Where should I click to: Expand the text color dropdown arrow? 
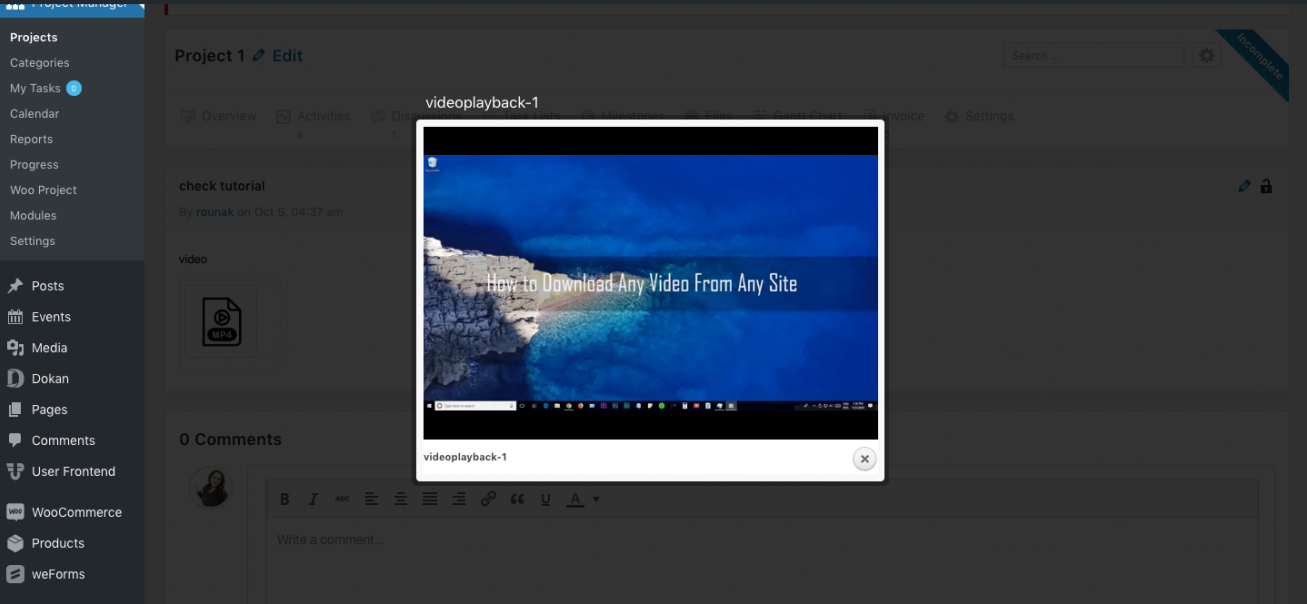(596, 499)
